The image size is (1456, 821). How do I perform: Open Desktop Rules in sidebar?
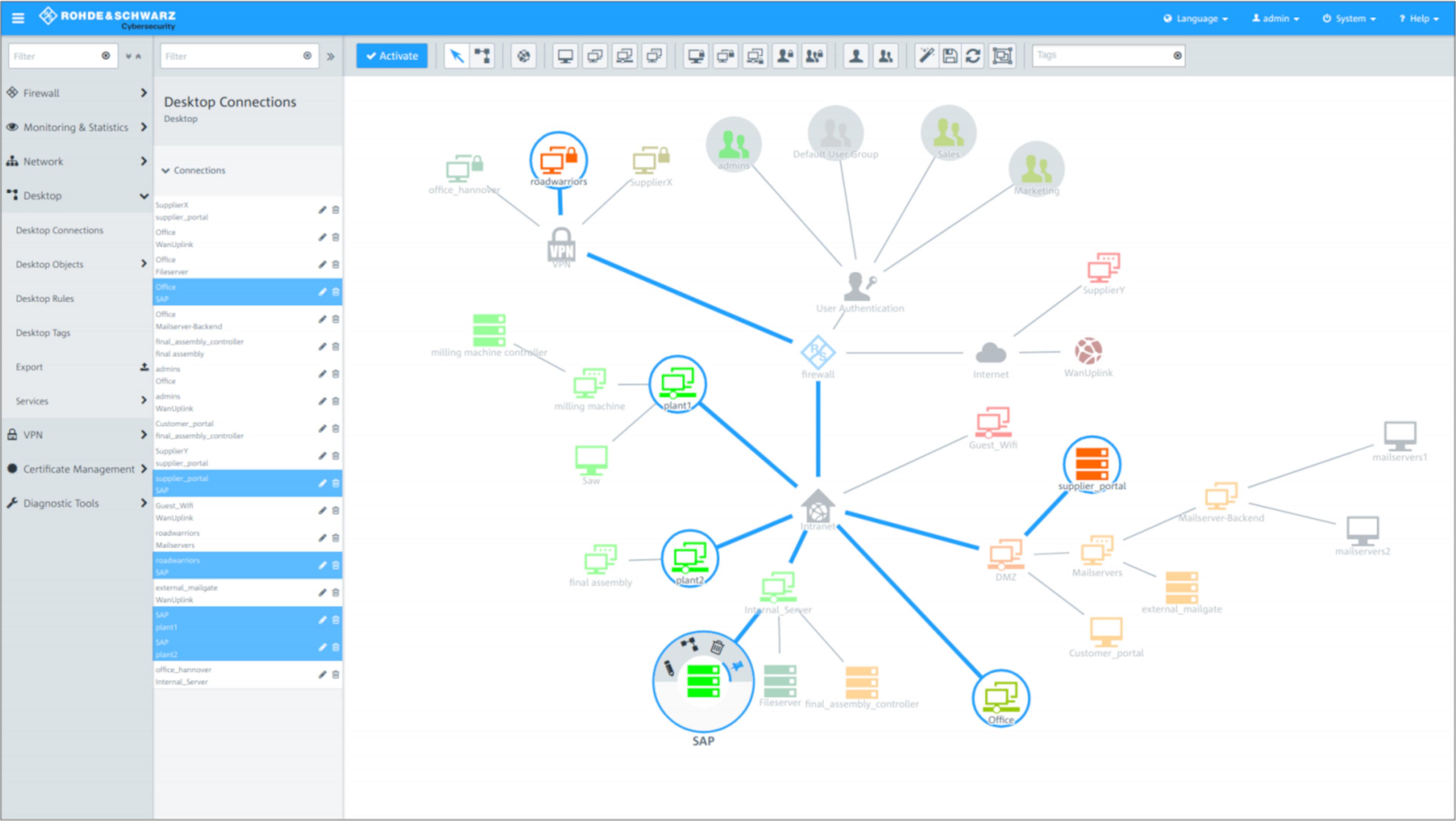pyautogui.click(x=45, y=298)
